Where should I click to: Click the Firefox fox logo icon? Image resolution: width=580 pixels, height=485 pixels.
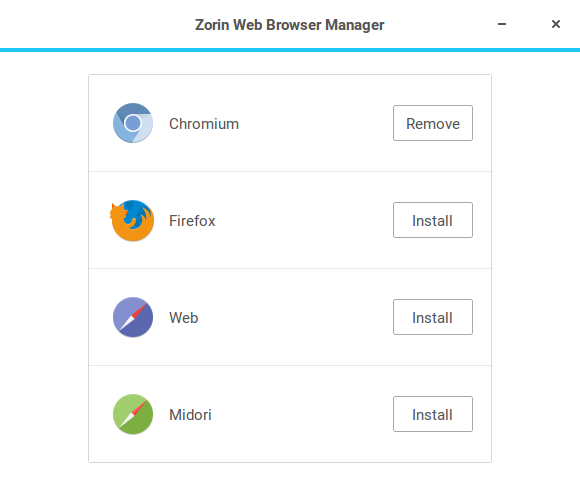(132, 220)
